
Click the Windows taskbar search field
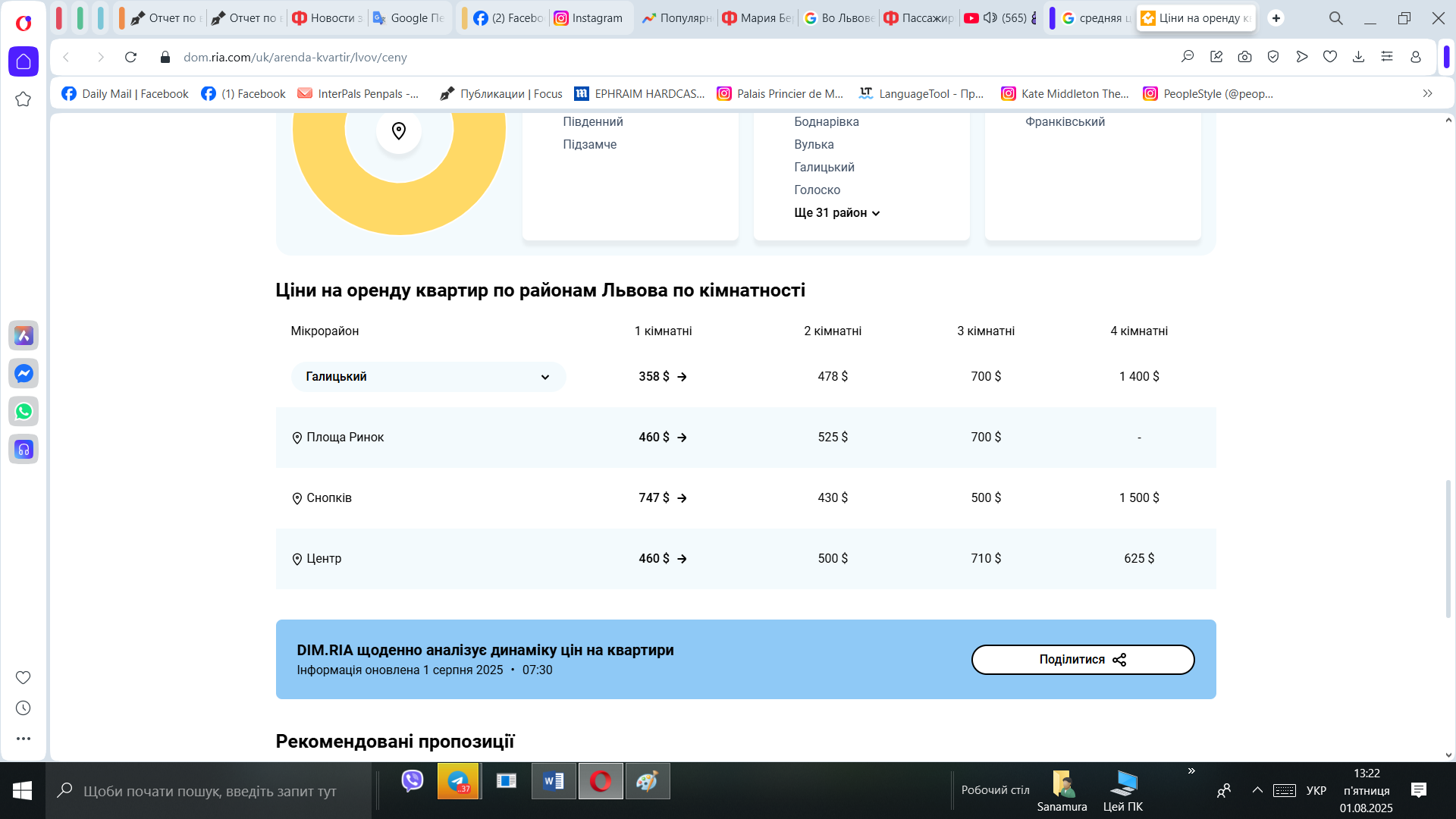click(210, 791)
